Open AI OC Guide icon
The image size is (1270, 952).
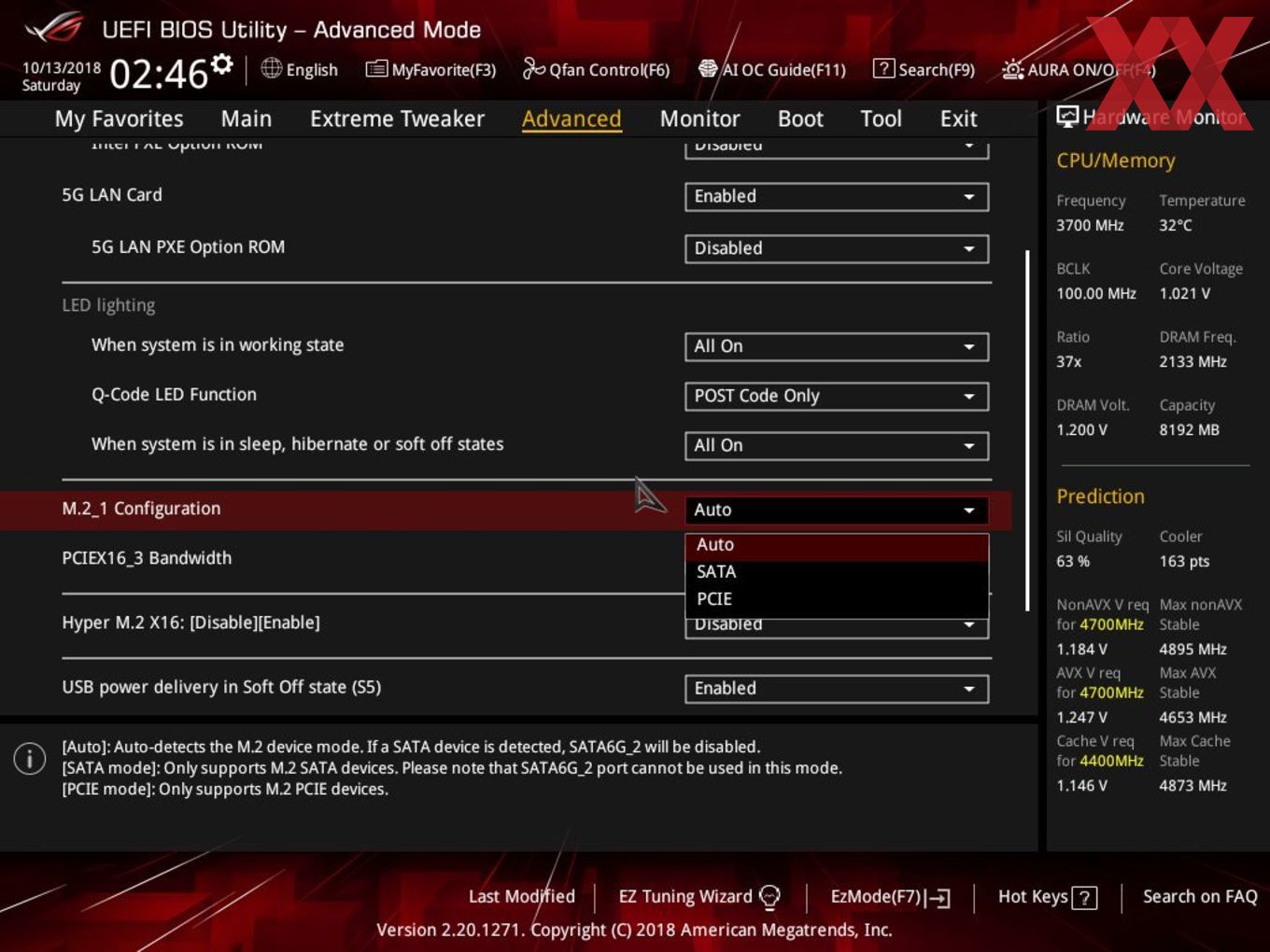pos(708,69)
